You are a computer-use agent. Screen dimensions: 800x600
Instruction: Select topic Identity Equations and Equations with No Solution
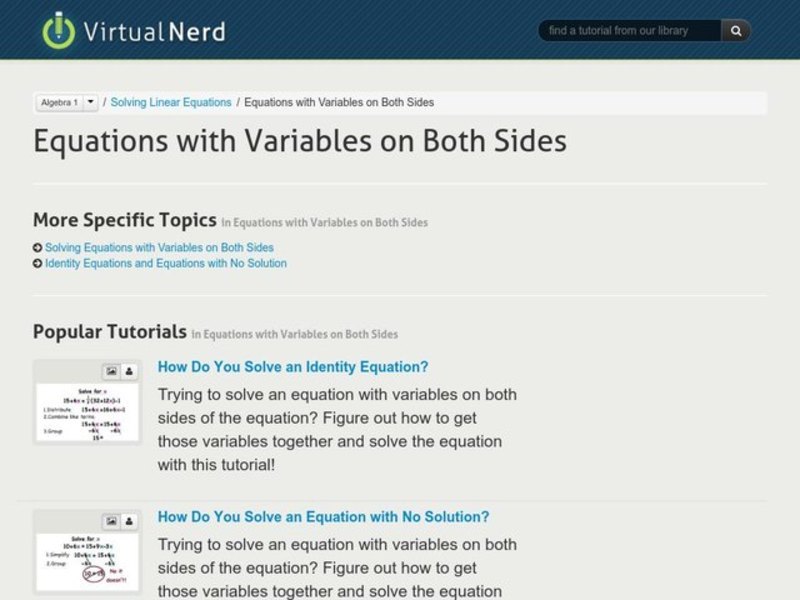click(x=166, y=263)
